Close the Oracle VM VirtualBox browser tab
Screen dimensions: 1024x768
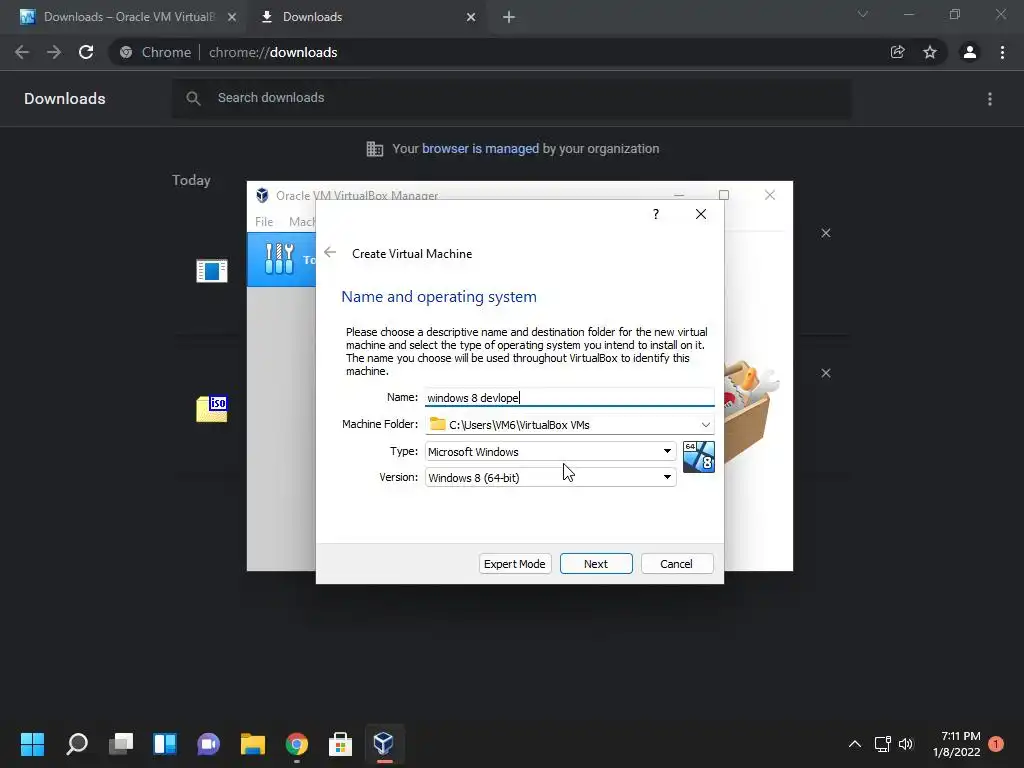coord(232,17)
